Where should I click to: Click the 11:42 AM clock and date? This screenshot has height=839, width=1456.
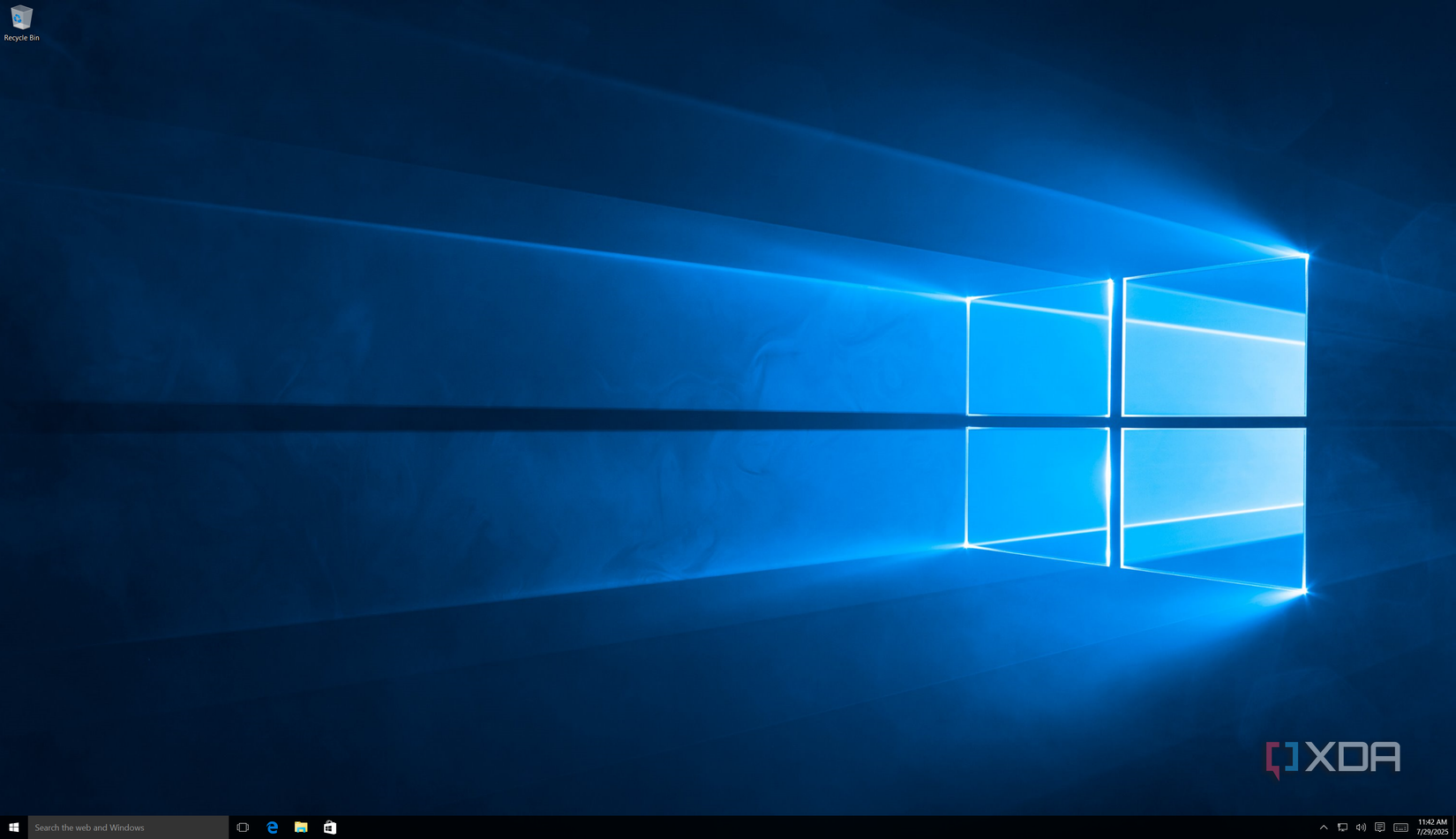click(1432, 828)
